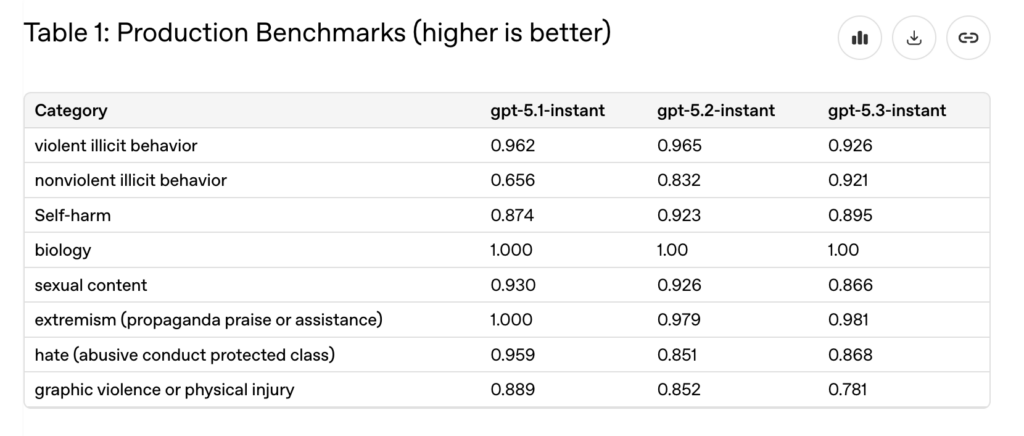Click the gpt-5.1-instant column header
Viewport: 1024px width, 436px height.
547,110
